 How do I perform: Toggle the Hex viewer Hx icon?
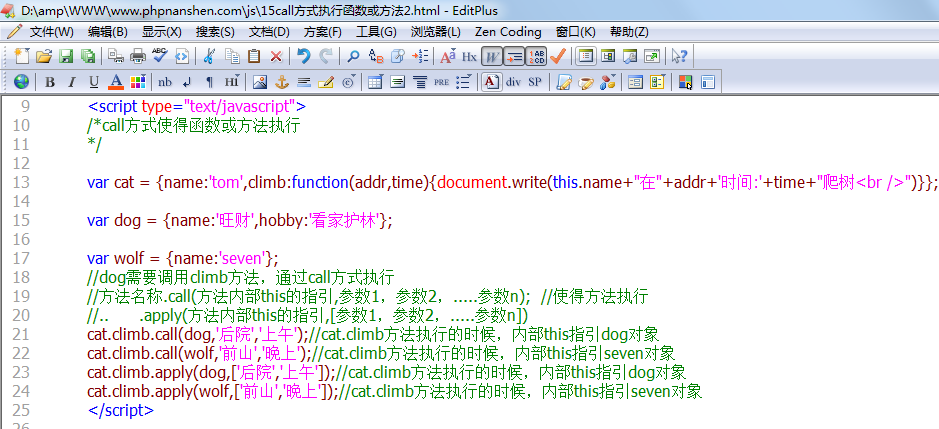point(470,56)
